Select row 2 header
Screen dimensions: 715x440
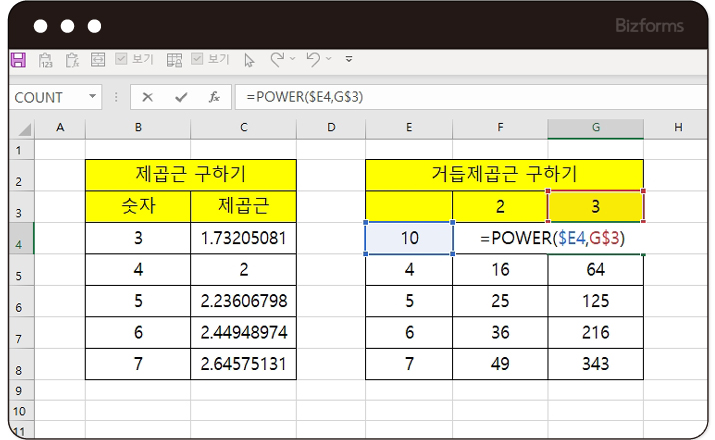21,175
